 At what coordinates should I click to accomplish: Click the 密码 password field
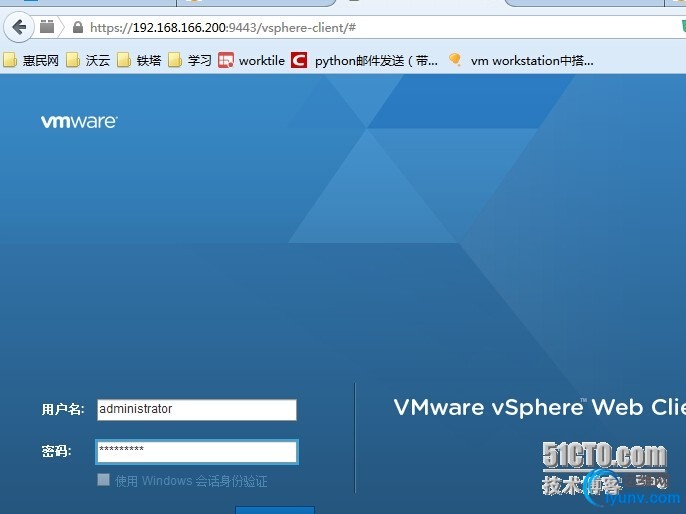click(x=197, y=452)
